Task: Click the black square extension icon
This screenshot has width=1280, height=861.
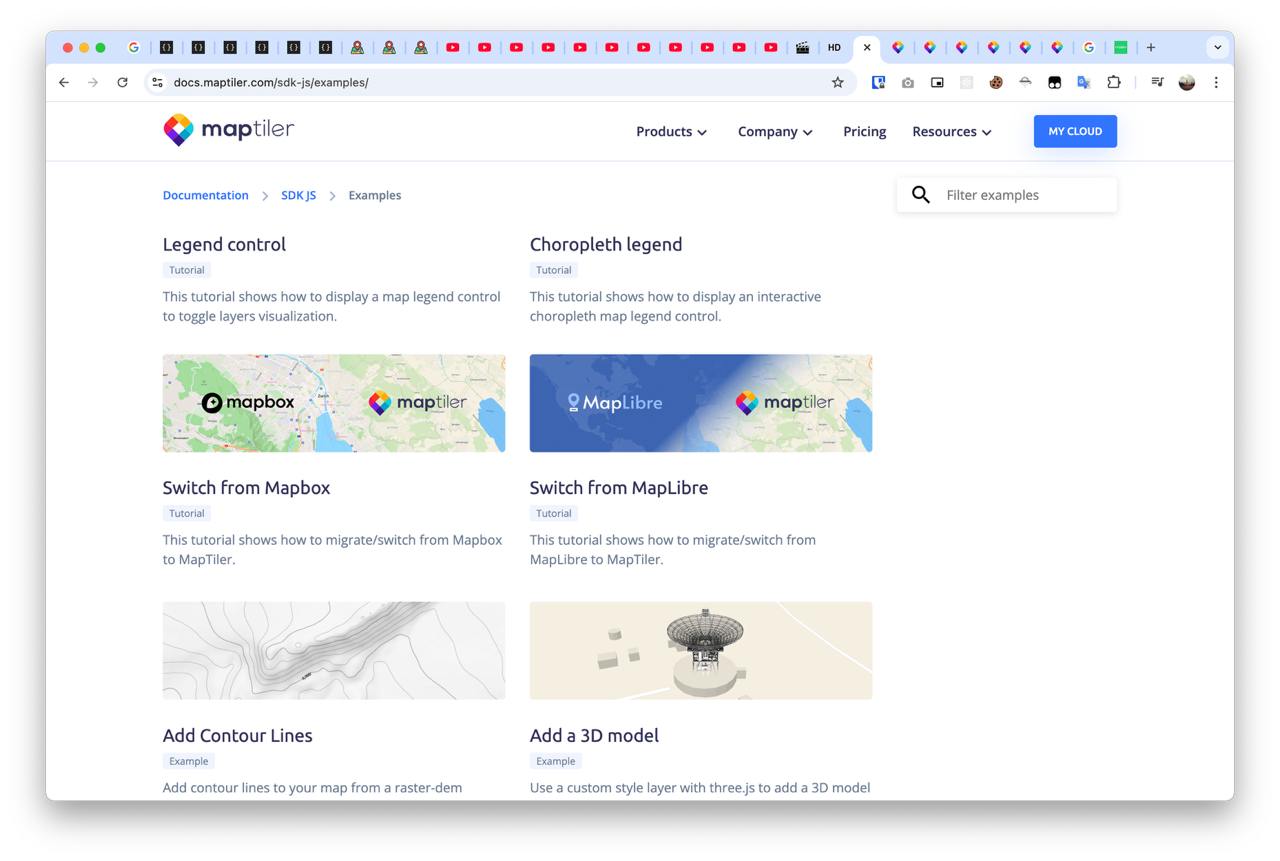Action: (x=1054, y=83)
